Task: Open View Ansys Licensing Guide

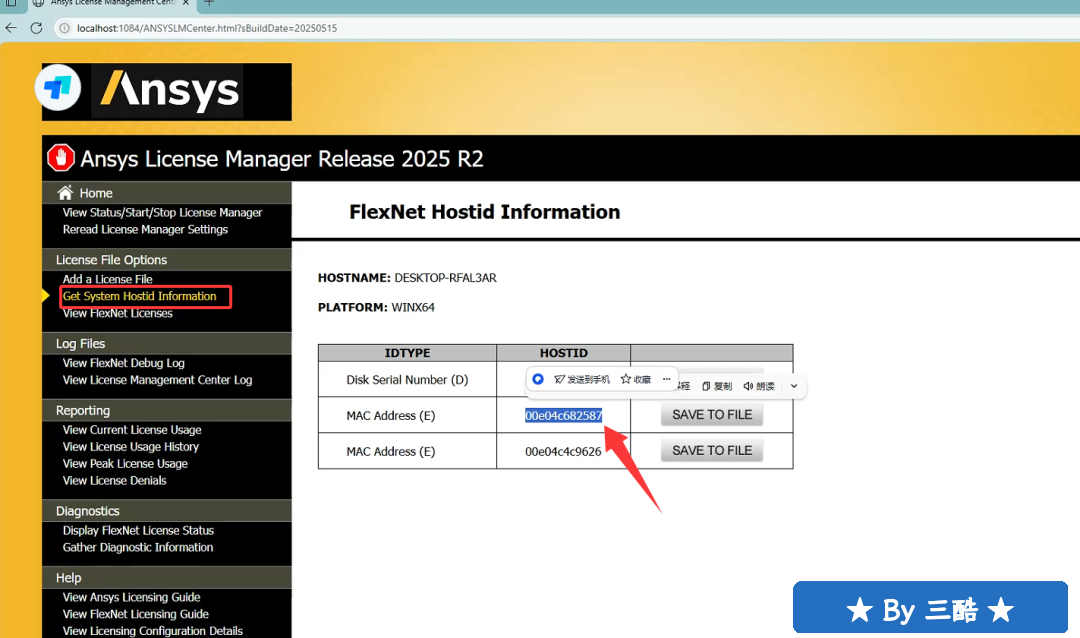Action: click(x=132, y=597)
